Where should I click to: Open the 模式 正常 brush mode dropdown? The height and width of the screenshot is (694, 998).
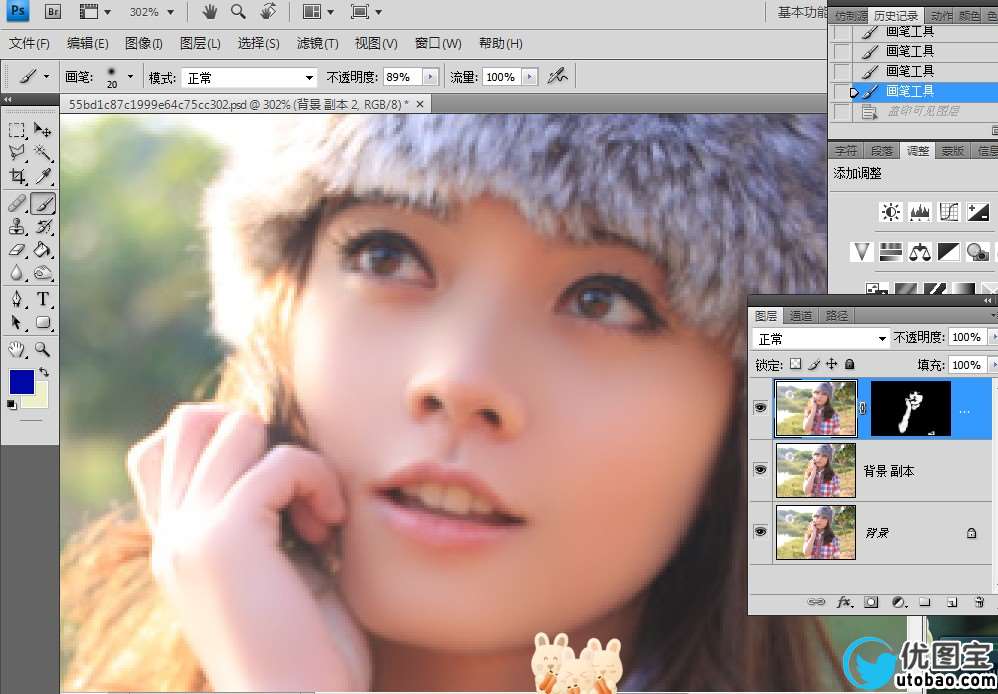tap(249, 78)
